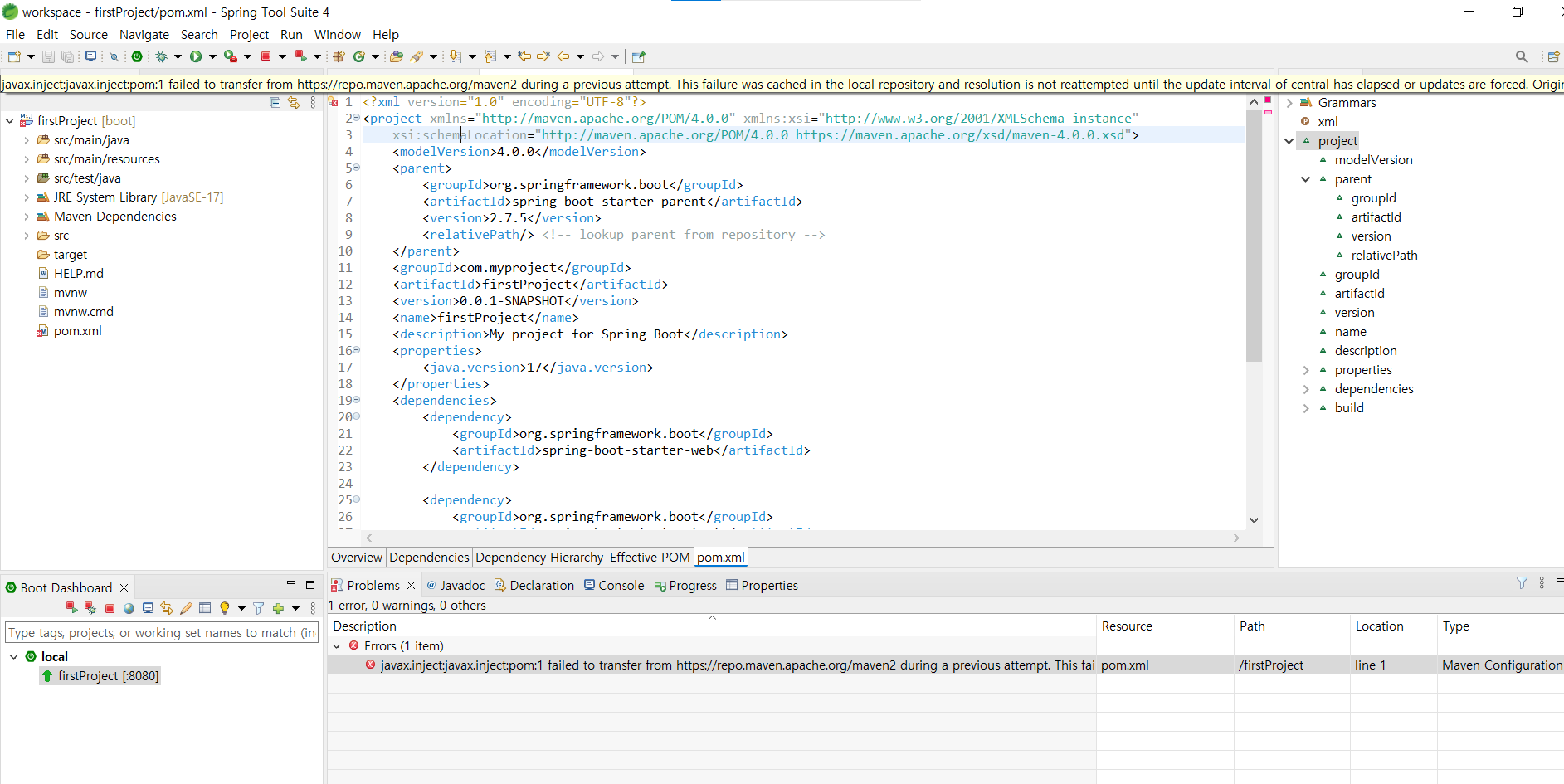
Task: Collapse the Errors (1 item) group
Action: (337, 646)
